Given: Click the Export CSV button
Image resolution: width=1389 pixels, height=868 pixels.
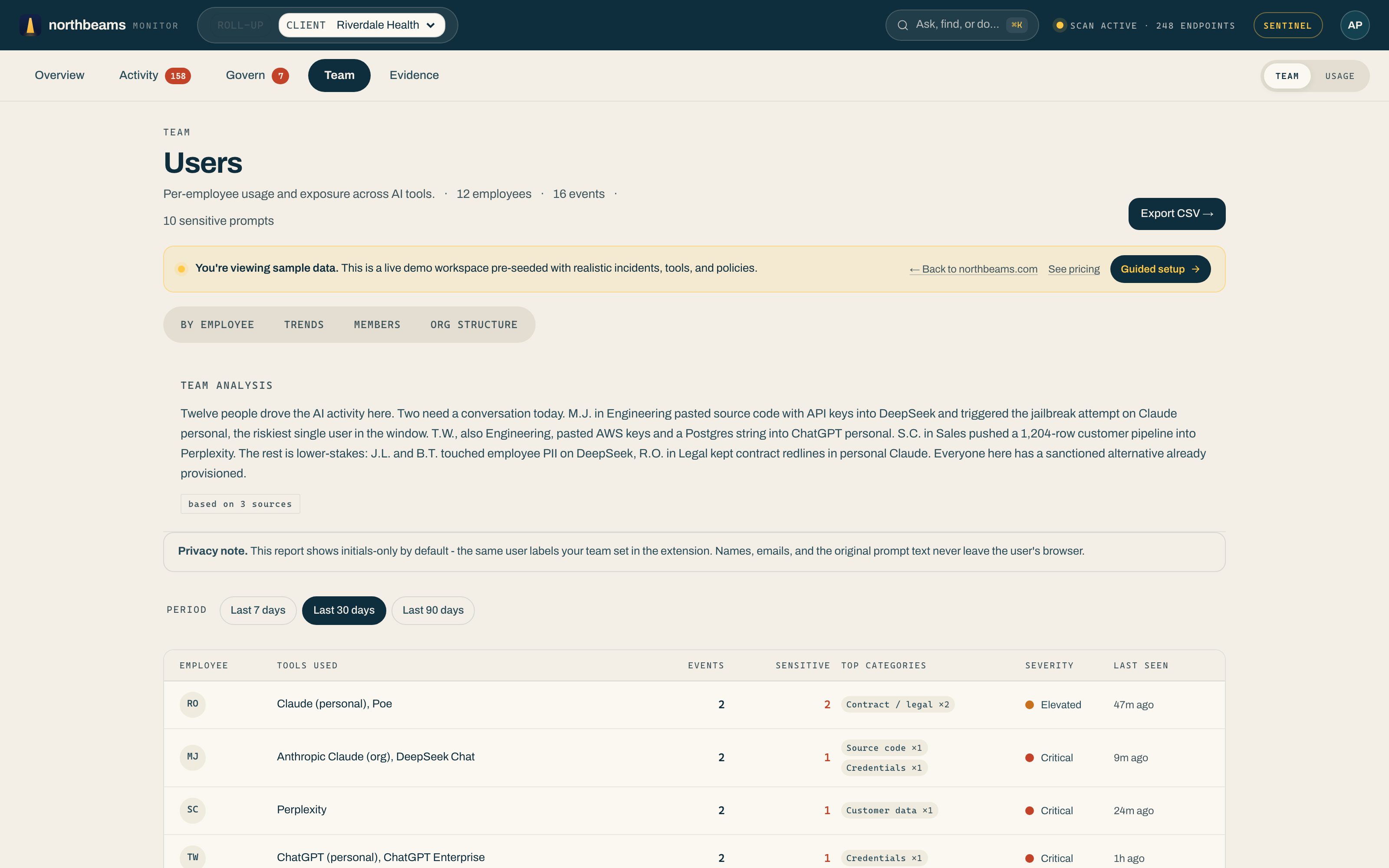Looking at the screenshot, I should coord(1177,214).
